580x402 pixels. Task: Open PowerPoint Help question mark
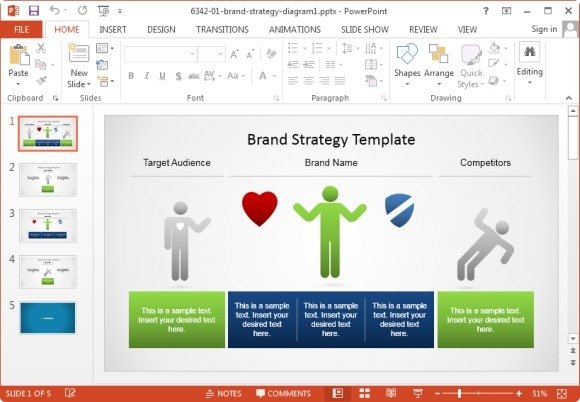point(485,11)
